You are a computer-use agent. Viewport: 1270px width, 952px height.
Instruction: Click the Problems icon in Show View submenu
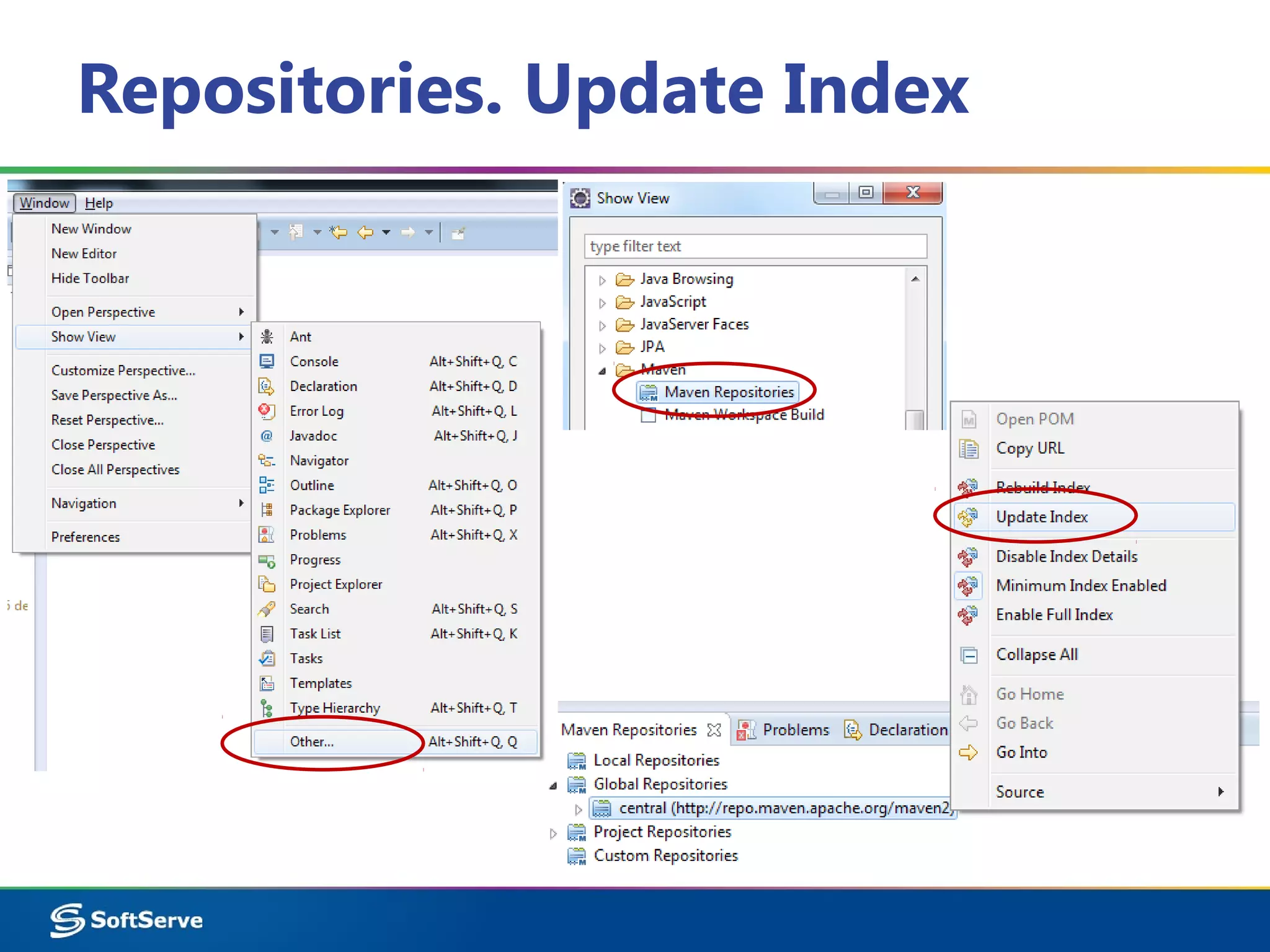click(x=267, y=535)
